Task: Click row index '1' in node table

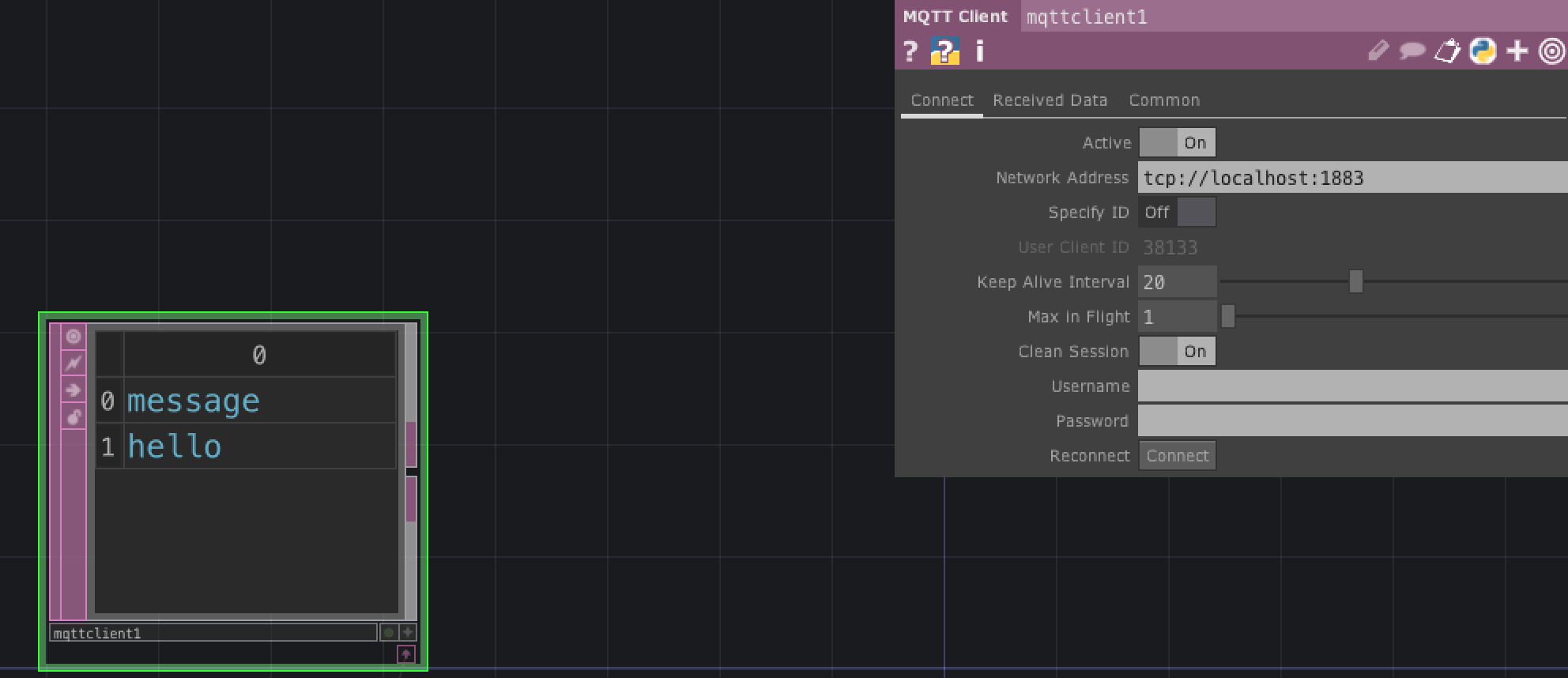Action: tap(108, 446)
